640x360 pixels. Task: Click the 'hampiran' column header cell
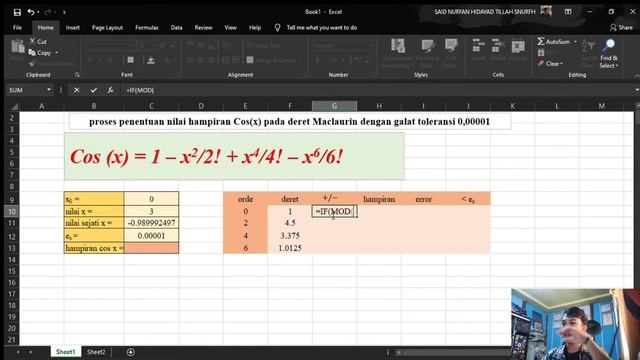[x=379, y=199]
